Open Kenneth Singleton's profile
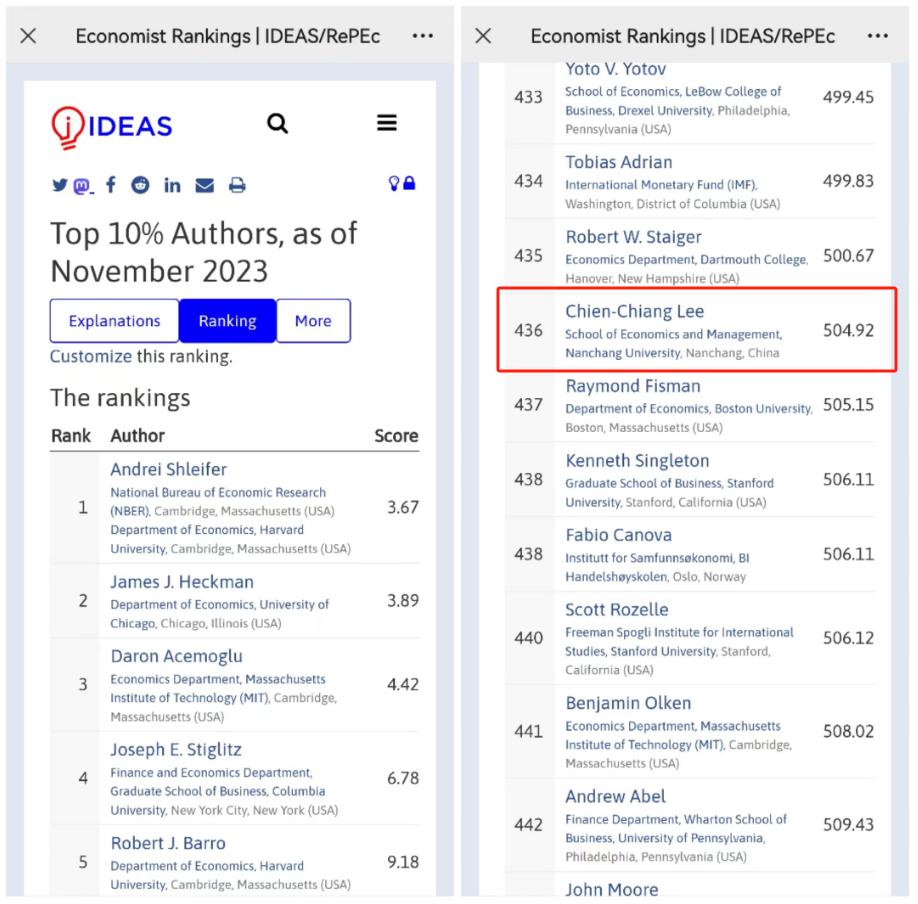 (x=637, y=461)
